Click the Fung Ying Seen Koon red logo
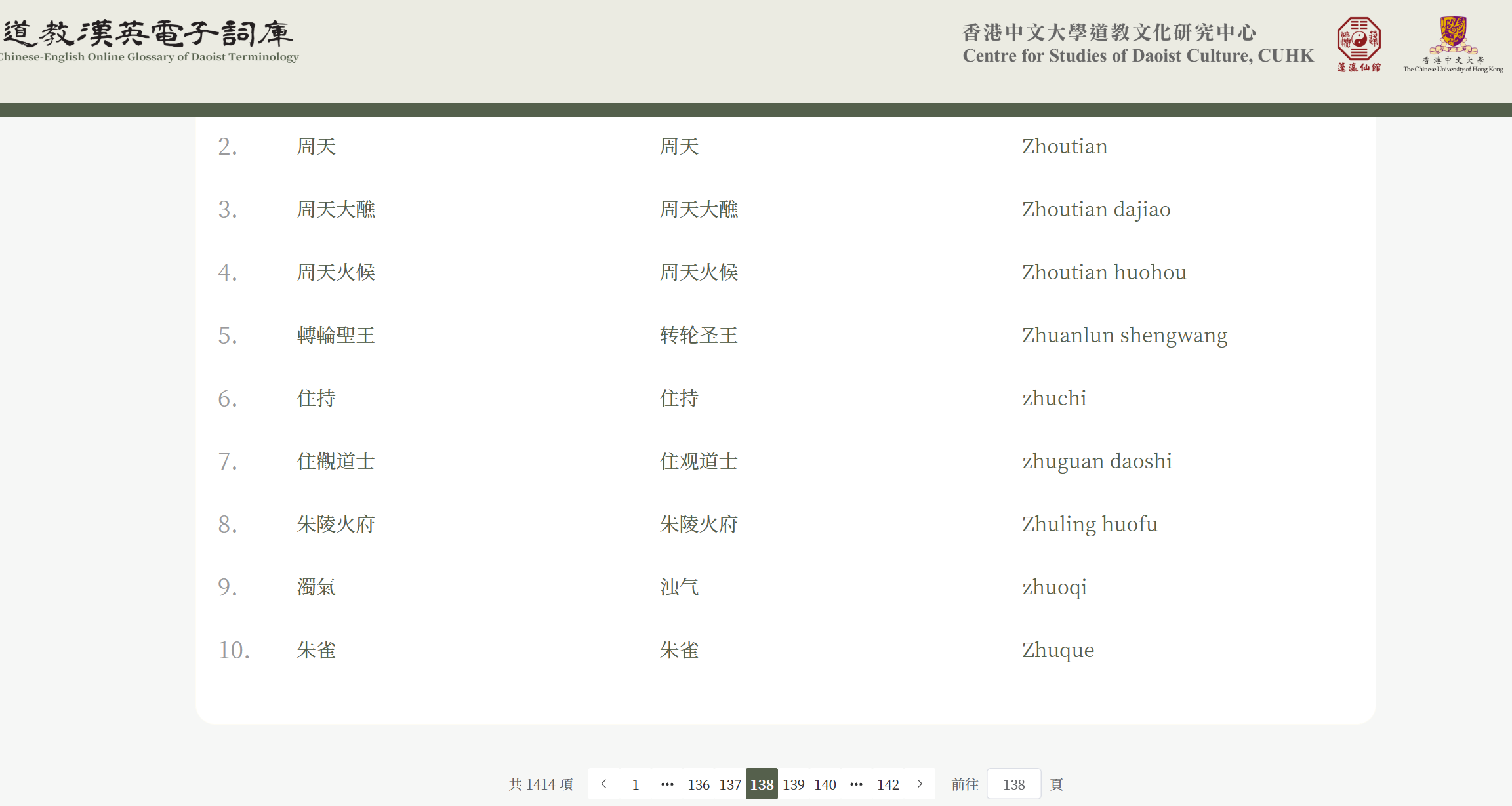The height and width of the screenshot is (806, 1512). pyautogui.click(x=1359, y=44)
